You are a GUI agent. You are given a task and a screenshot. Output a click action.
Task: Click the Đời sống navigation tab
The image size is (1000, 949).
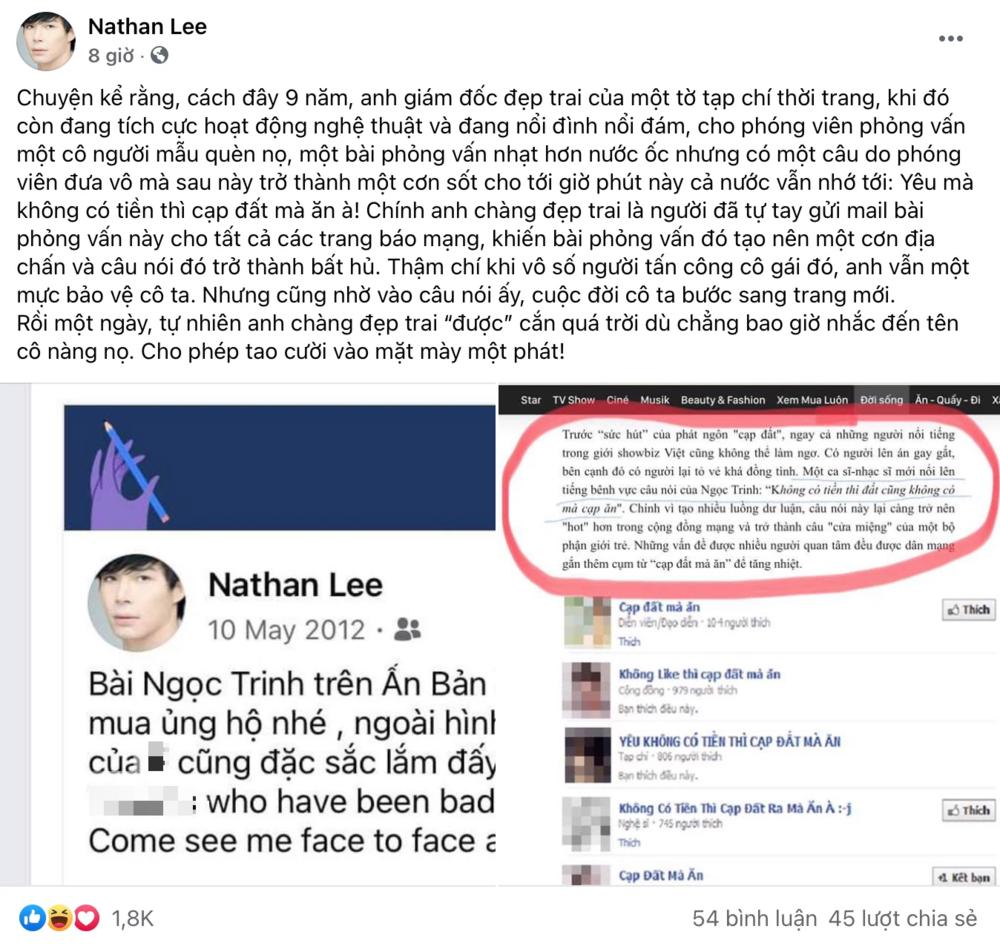pos(881,400)
